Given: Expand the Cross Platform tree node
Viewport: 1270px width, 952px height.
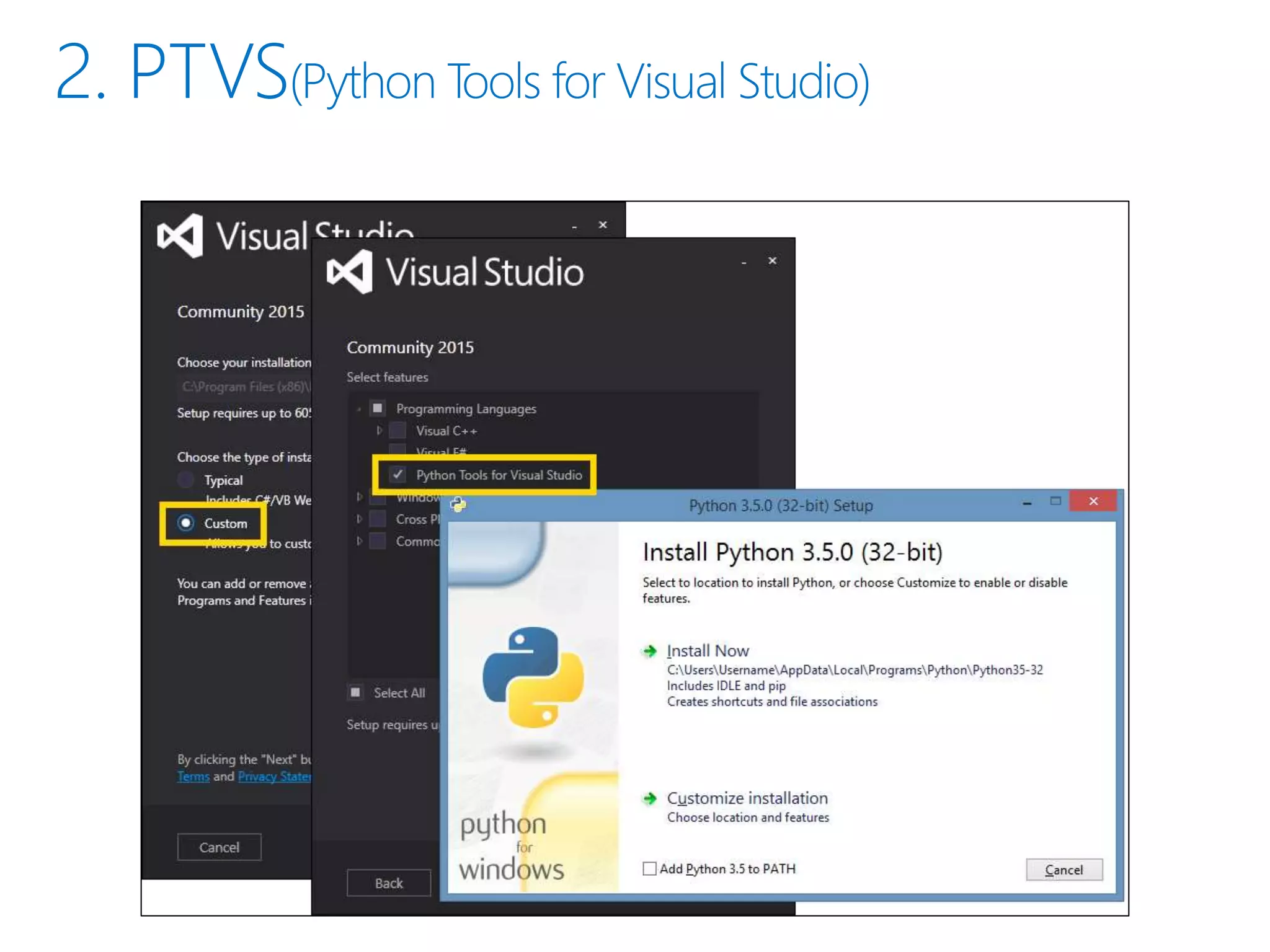Looking at the screenshot, I should pos(359,519).
